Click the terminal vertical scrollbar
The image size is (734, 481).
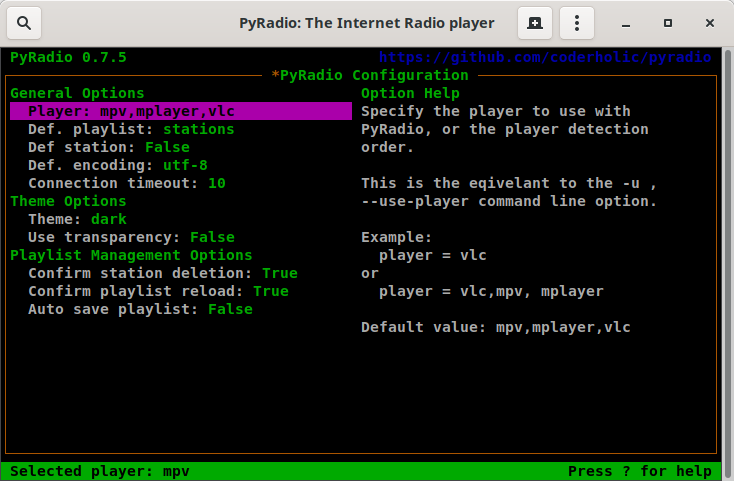click(x=728, y=264)
